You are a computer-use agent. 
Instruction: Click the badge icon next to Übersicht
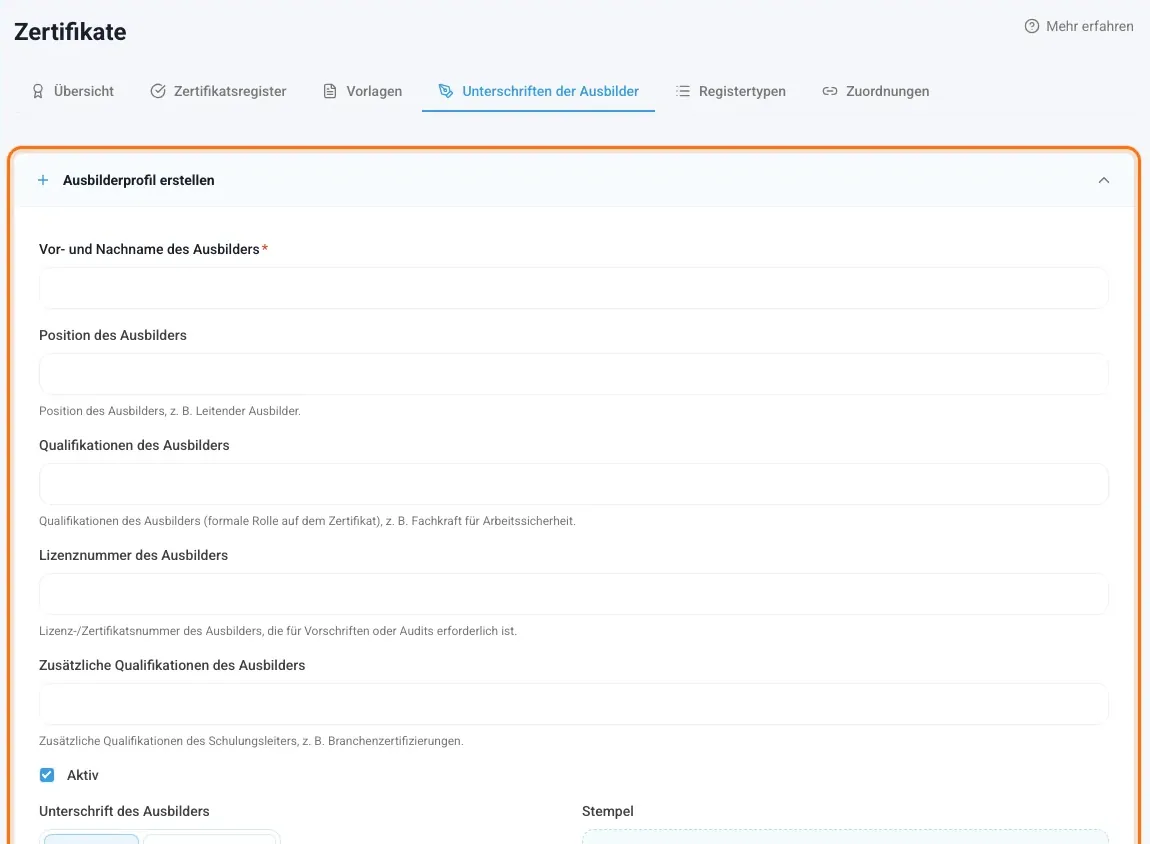(x=37, y=91)
